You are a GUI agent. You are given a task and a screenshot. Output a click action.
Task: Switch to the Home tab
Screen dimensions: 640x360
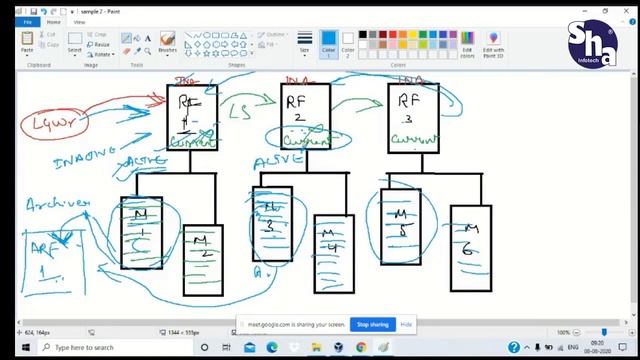[x=53, y=22]
